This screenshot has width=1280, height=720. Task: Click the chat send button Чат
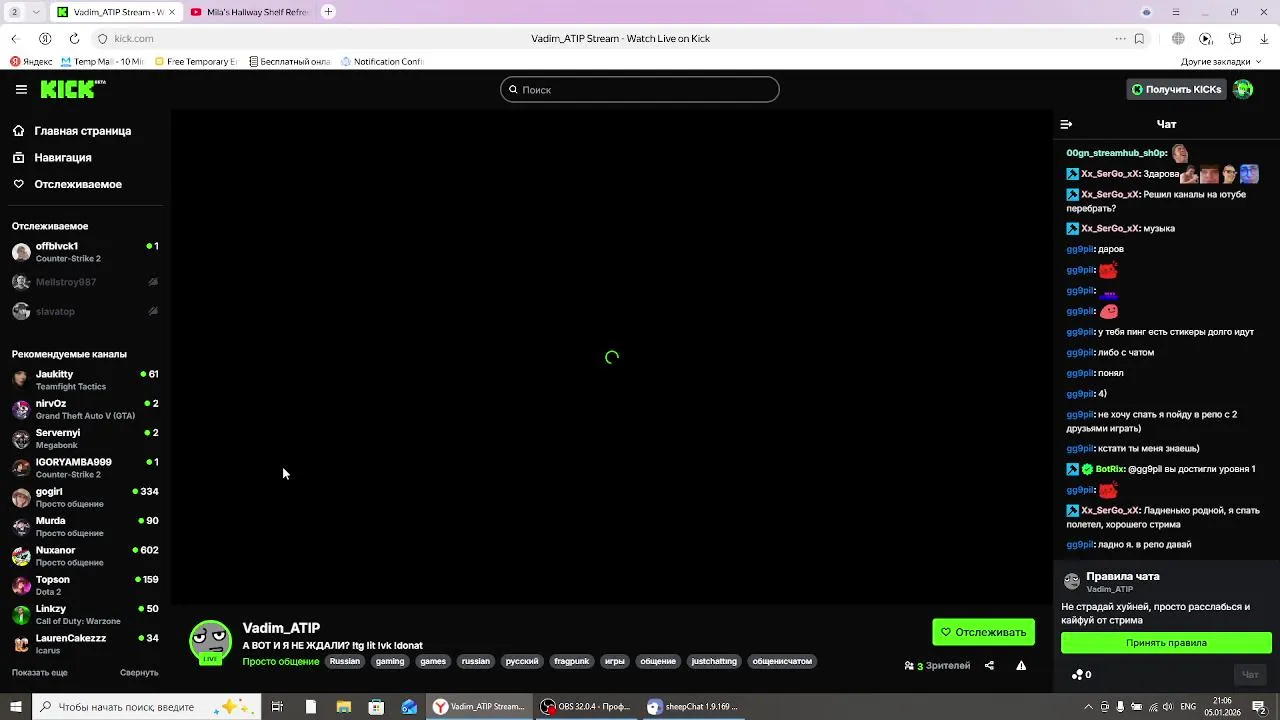click(x=1250, y=675)
